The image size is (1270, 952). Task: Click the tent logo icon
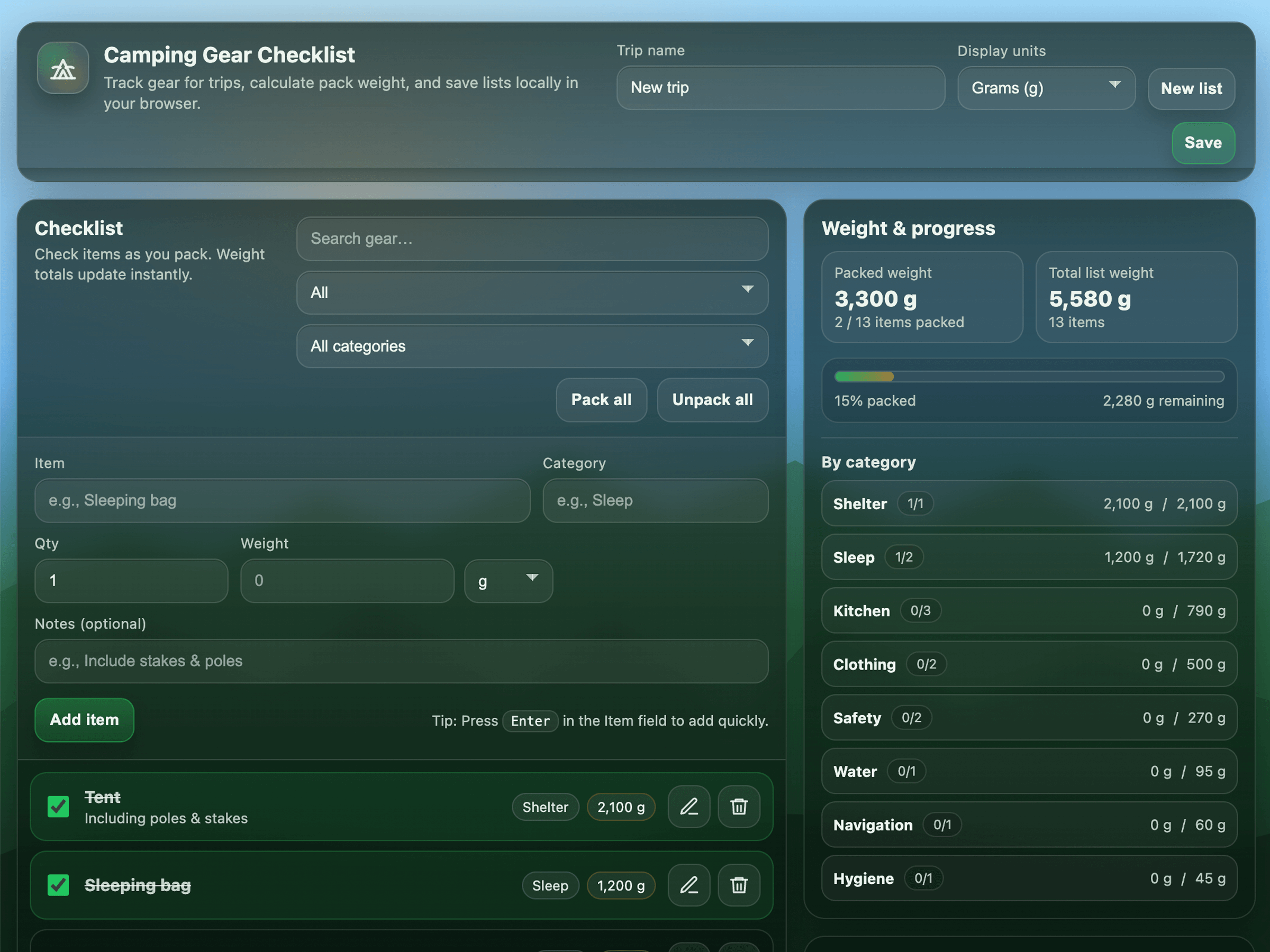(x=63, y=68)
